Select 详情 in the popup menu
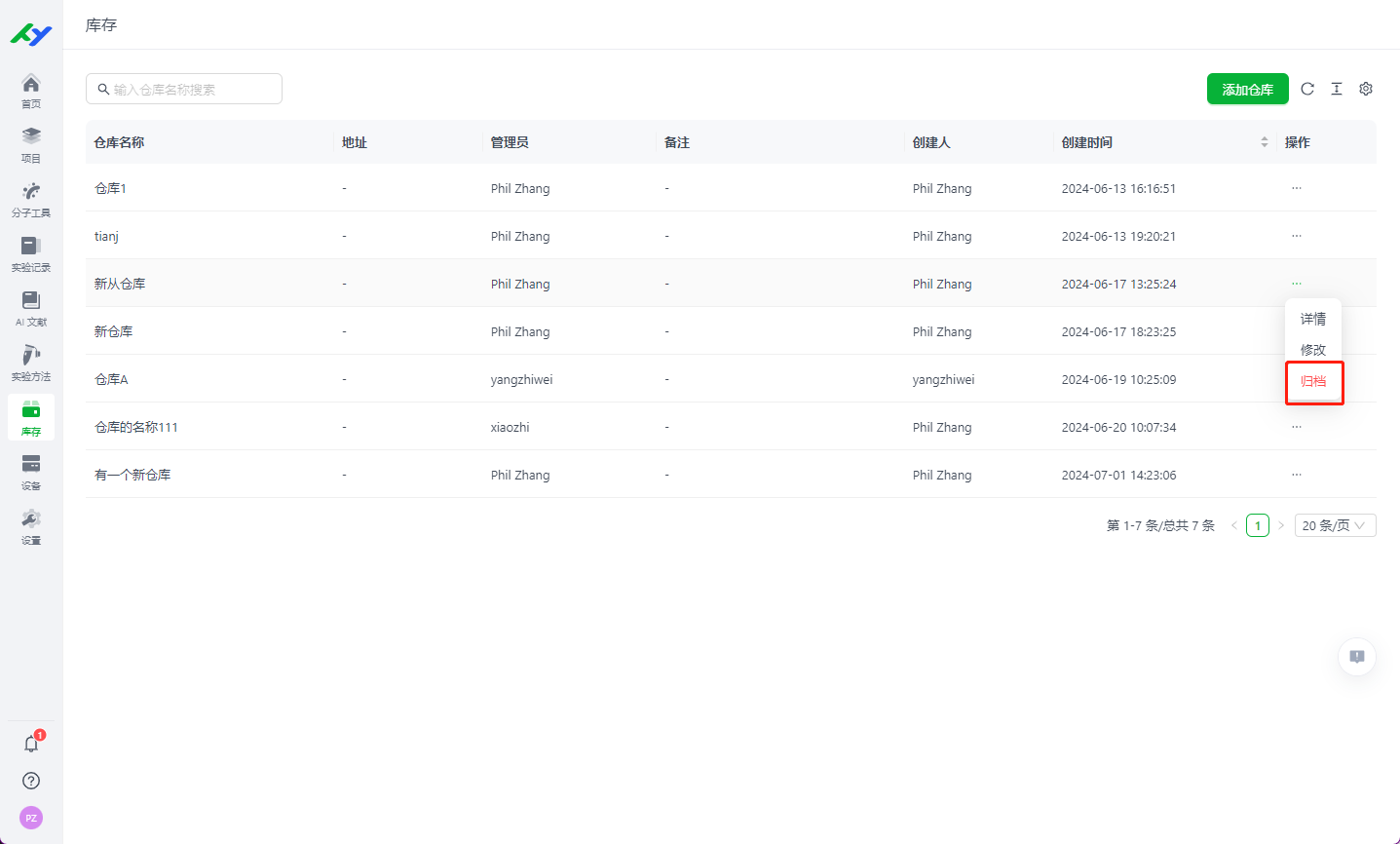 coord(1313,319)
